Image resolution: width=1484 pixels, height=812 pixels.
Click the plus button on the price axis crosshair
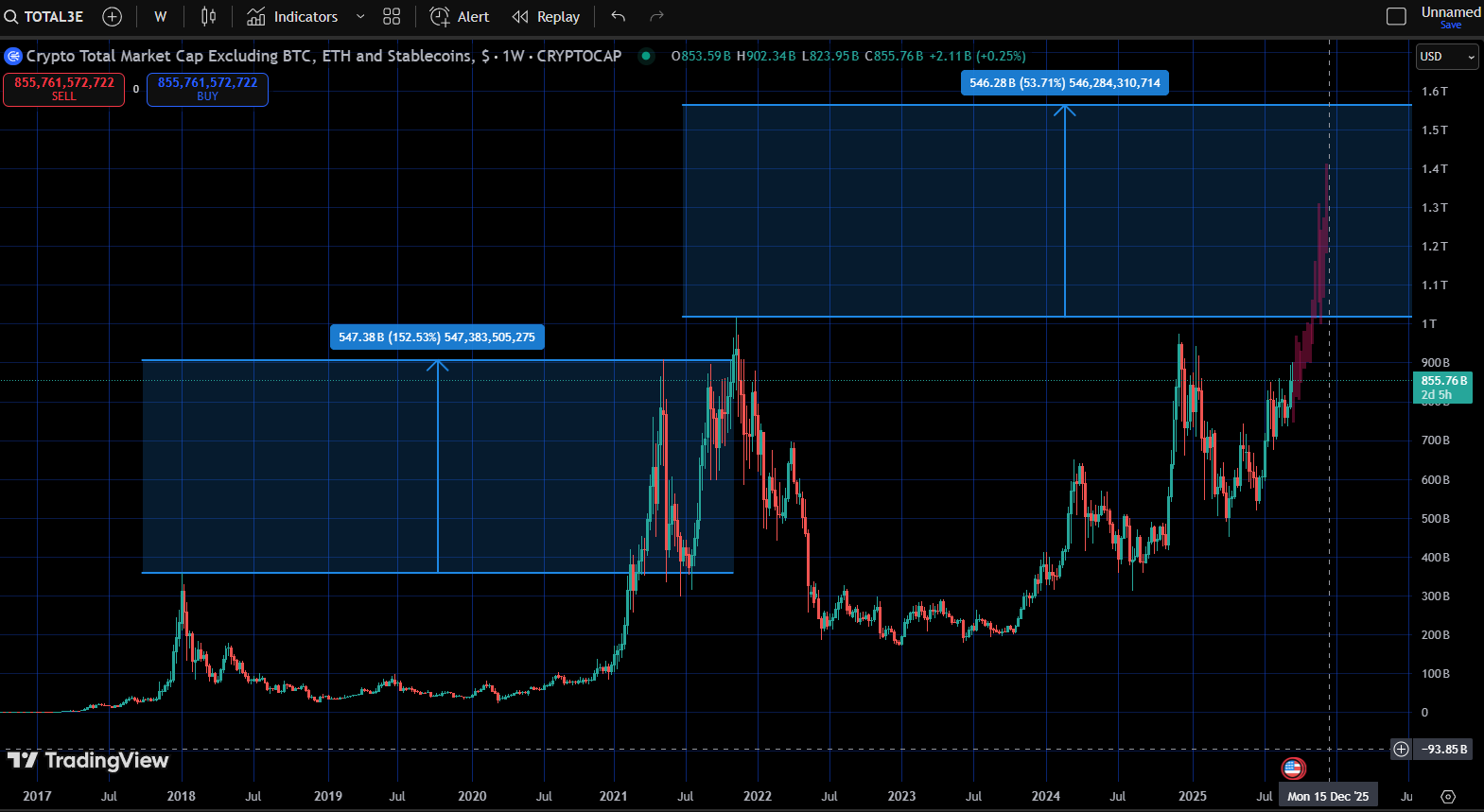coord(1401,750)
